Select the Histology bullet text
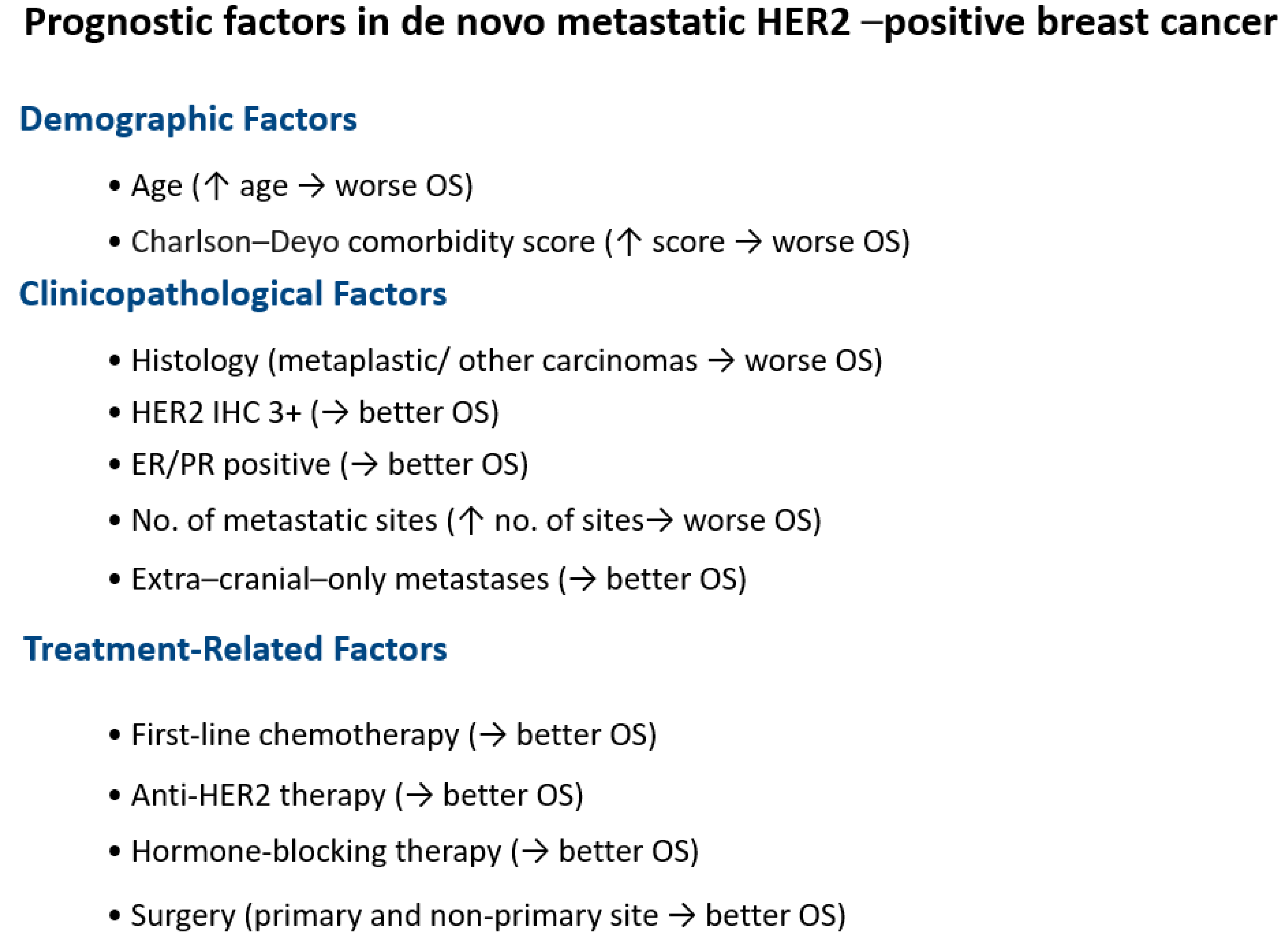The height and width of the screenshot is (946, 1288). pyautogui.click(x=506, y=361)
